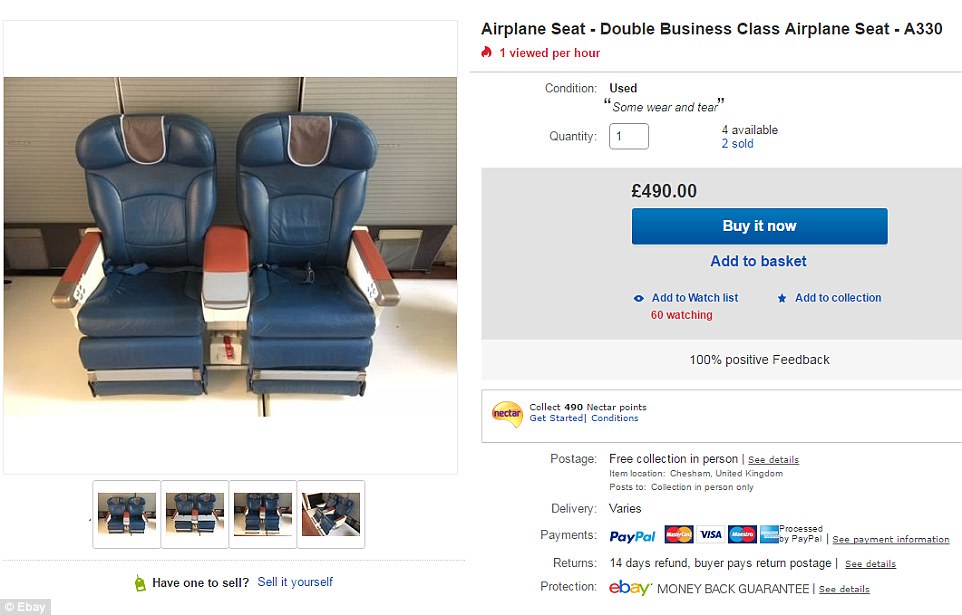Click the VISA payment icon

[x=710, y=535]
